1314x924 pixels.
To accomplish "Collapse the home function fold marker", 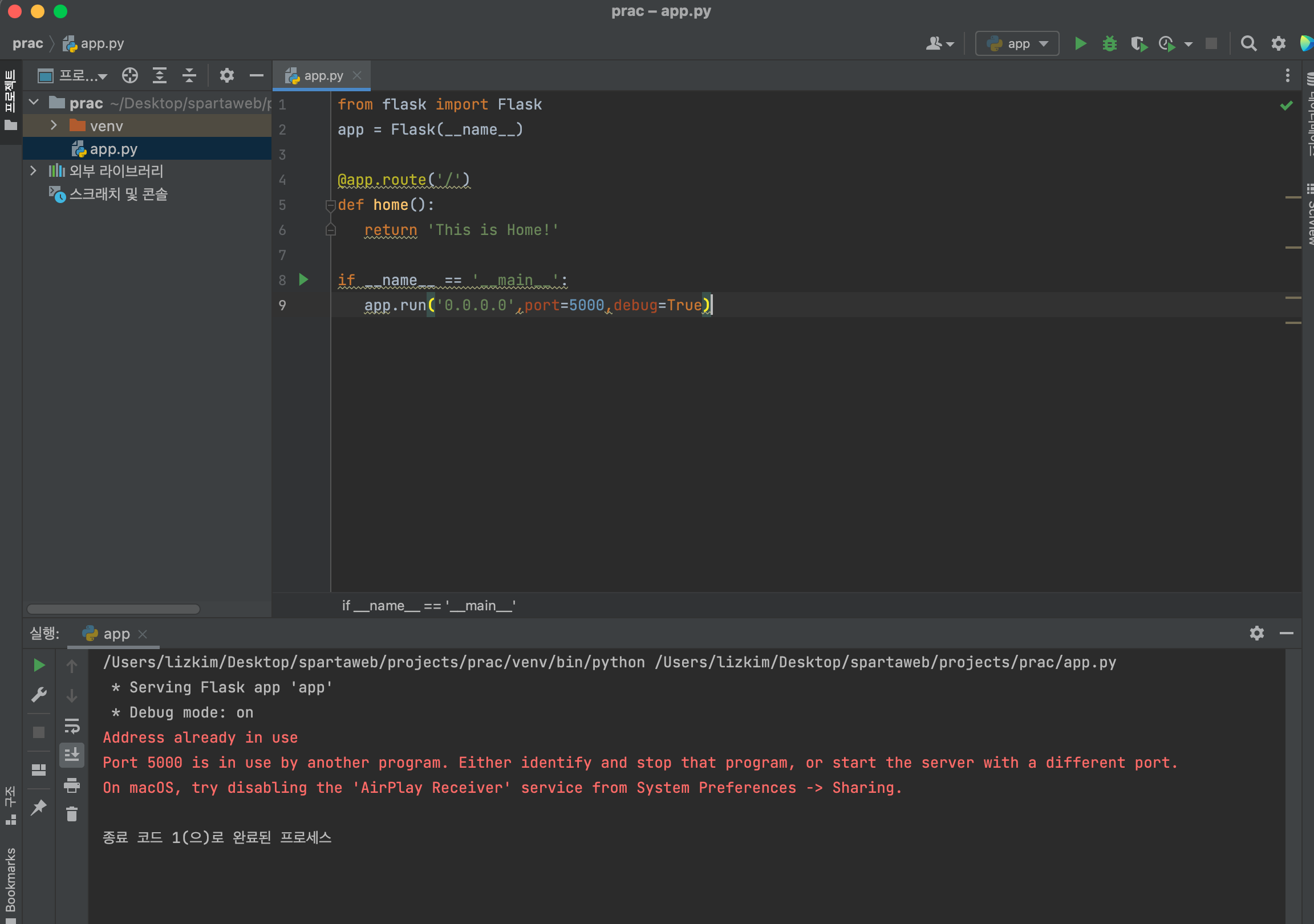I will click(330, 205).
